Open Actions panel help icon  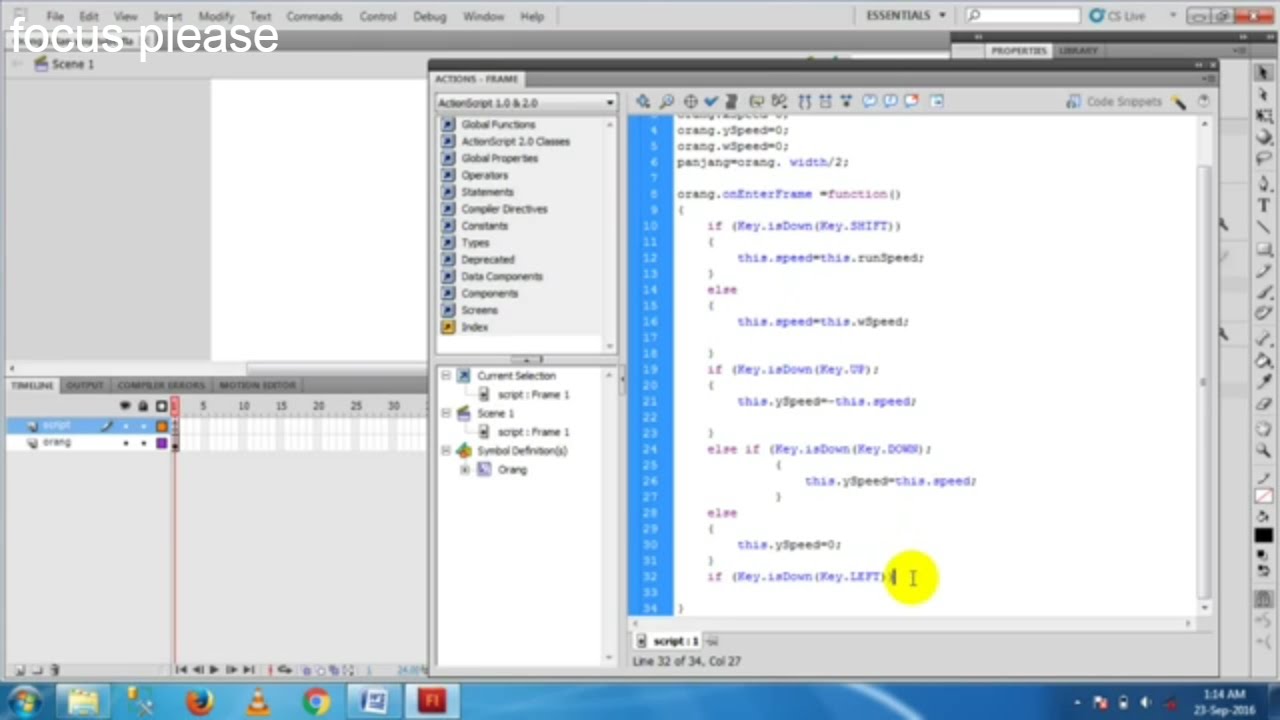coord(1203,102)
